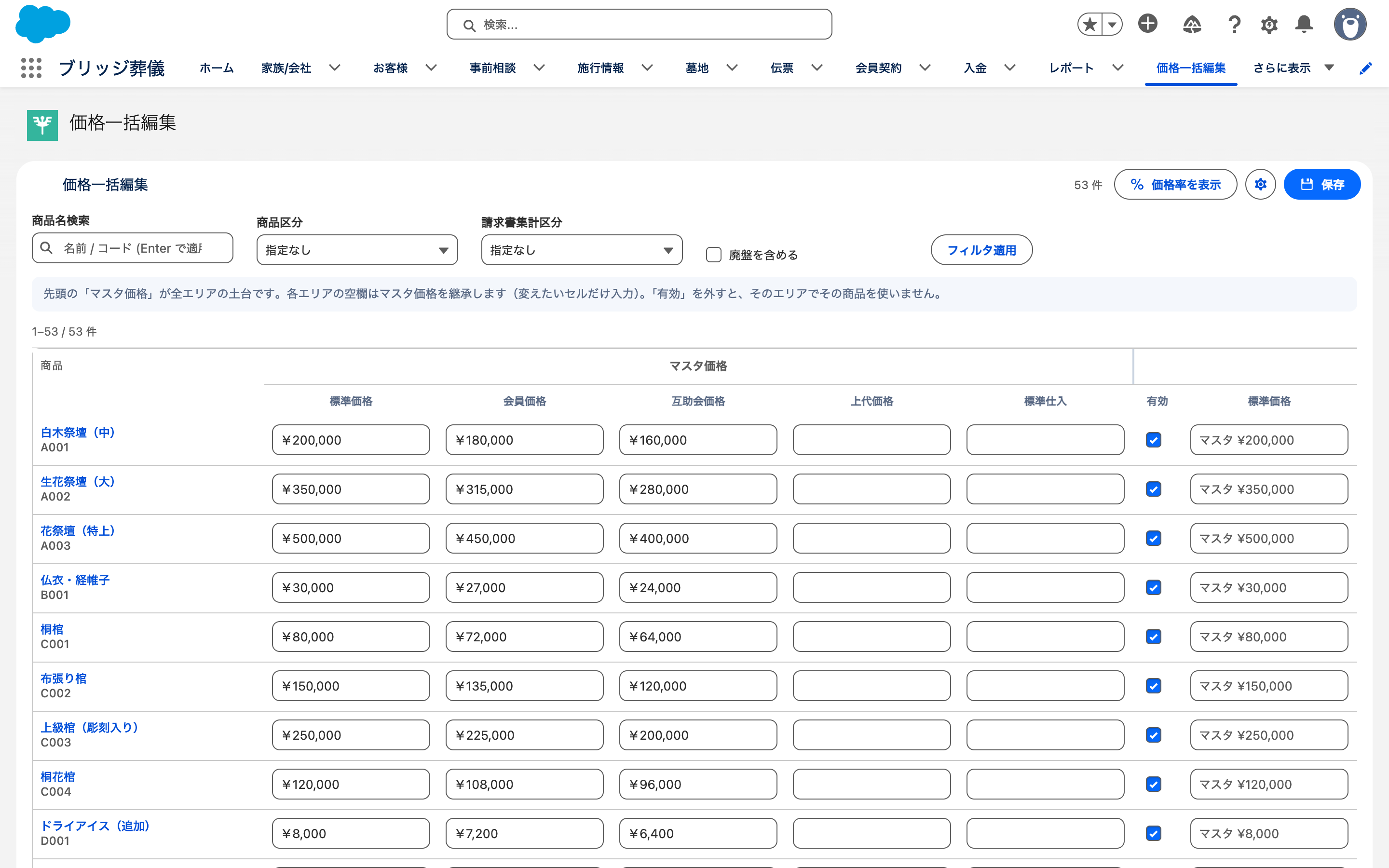Click the Salesforce cloud logo

tap(43, 24)
